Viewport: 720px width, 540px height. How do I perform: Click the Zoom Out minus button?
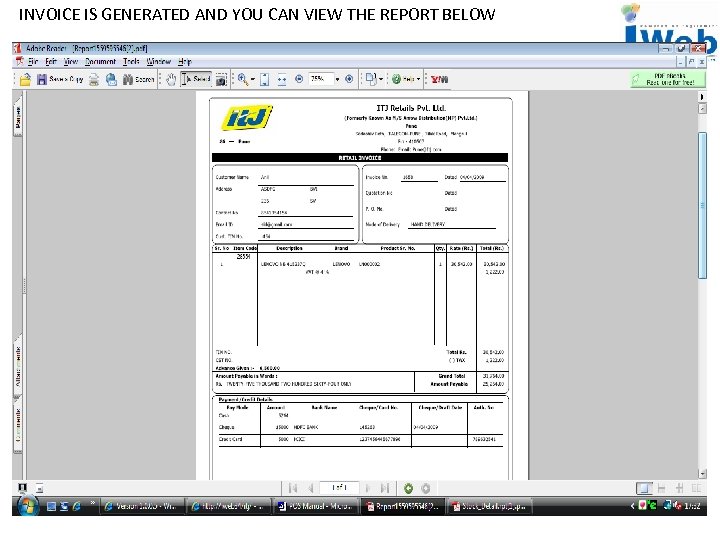(299, 79)
